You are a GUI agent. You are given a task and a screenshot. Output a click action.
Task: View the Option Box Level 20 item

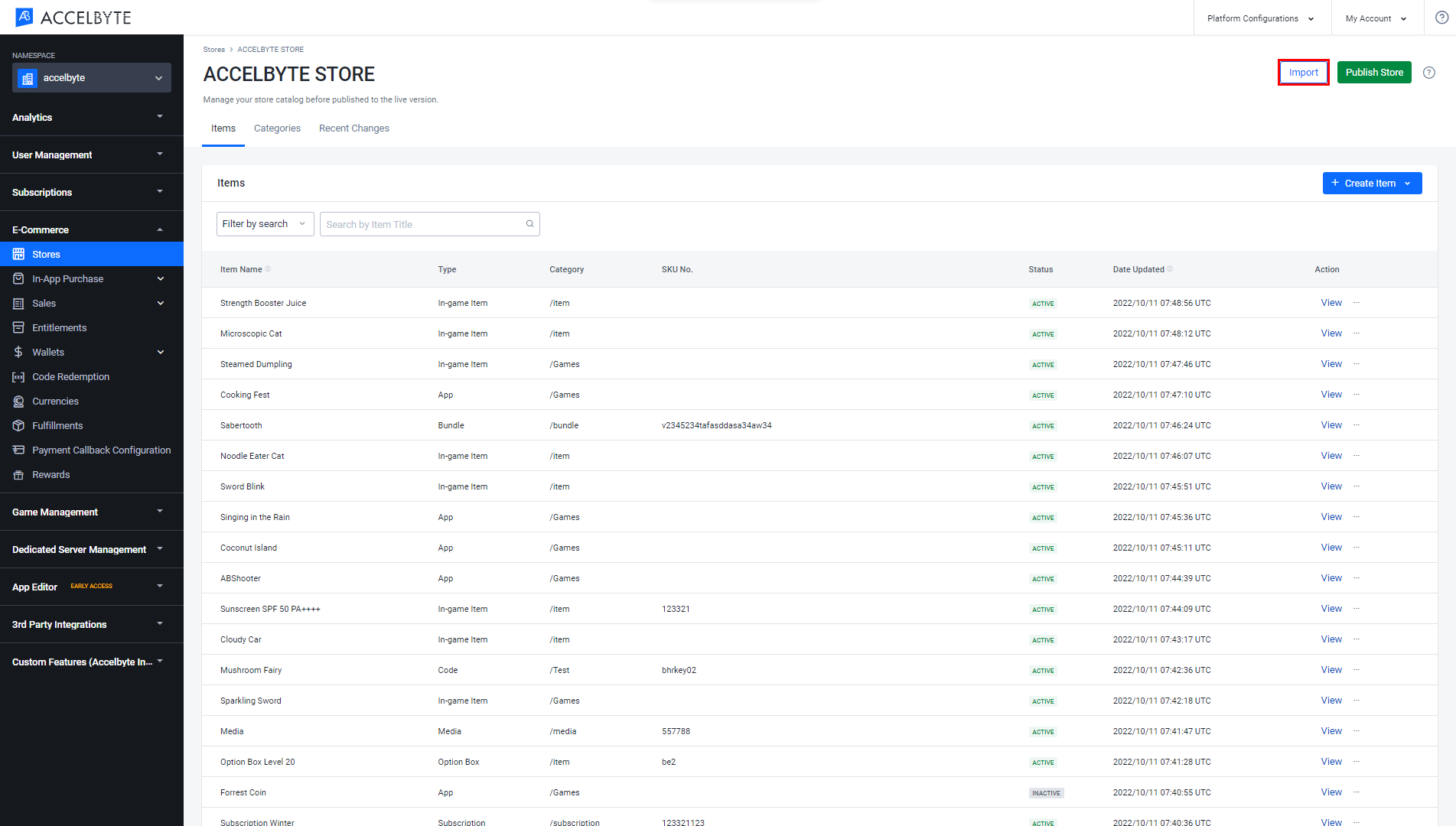[x=1331, y=762]
